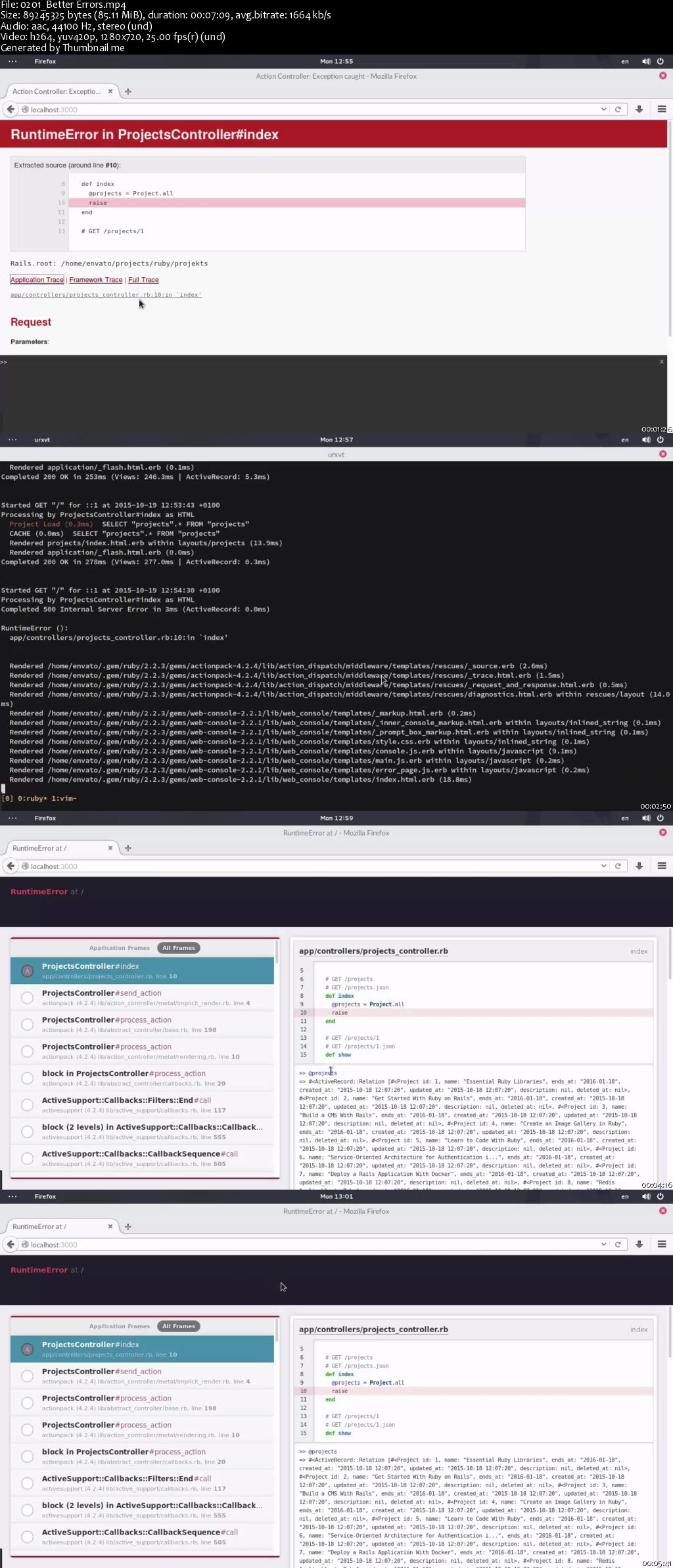Open downloads arrow in the 12:59 Firefox window
The width and height of the screenshot is (673, 1568).
point(639,866)
